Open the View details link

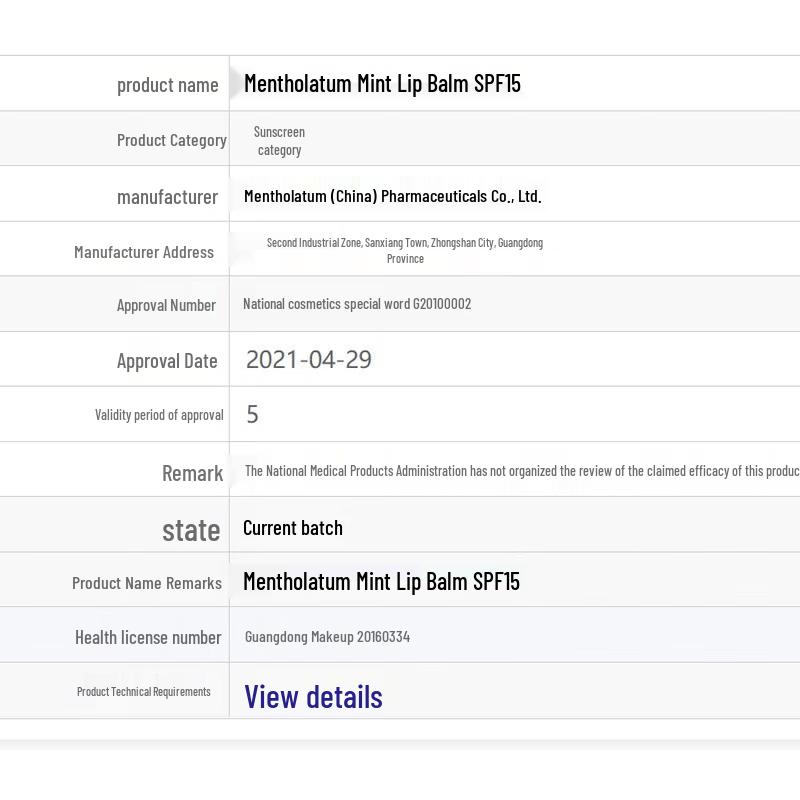[x=313, y=696]
